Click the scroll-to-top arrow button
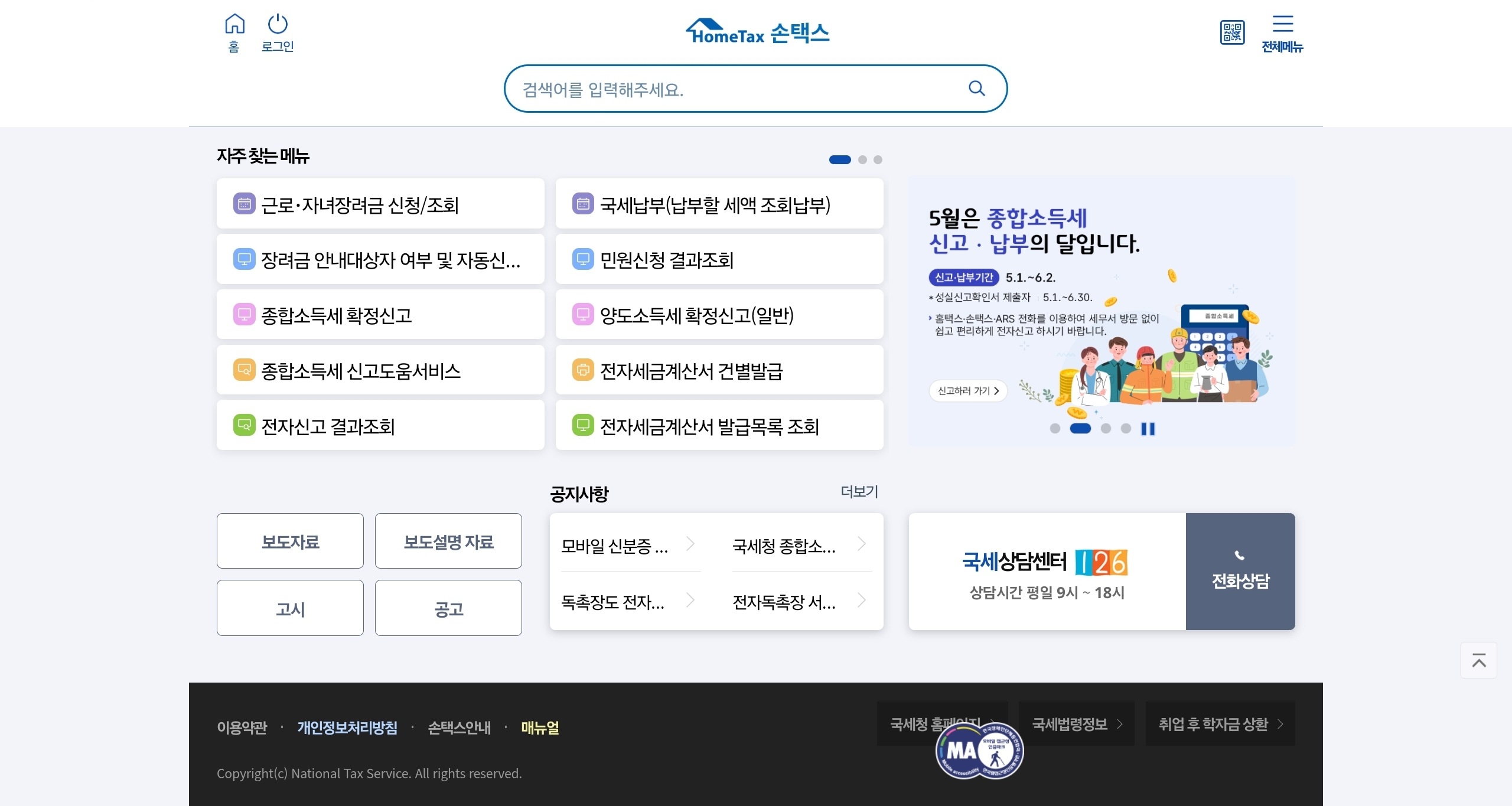The height and width of the screenshot is (806, 1512). [x=1478, y=660]
